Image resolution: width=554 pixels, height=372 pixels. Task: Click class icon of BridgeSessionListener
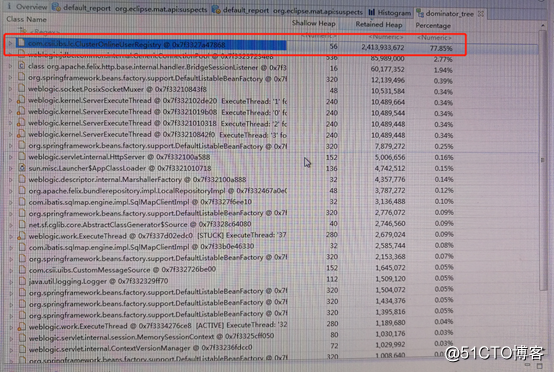coord(21,66)
